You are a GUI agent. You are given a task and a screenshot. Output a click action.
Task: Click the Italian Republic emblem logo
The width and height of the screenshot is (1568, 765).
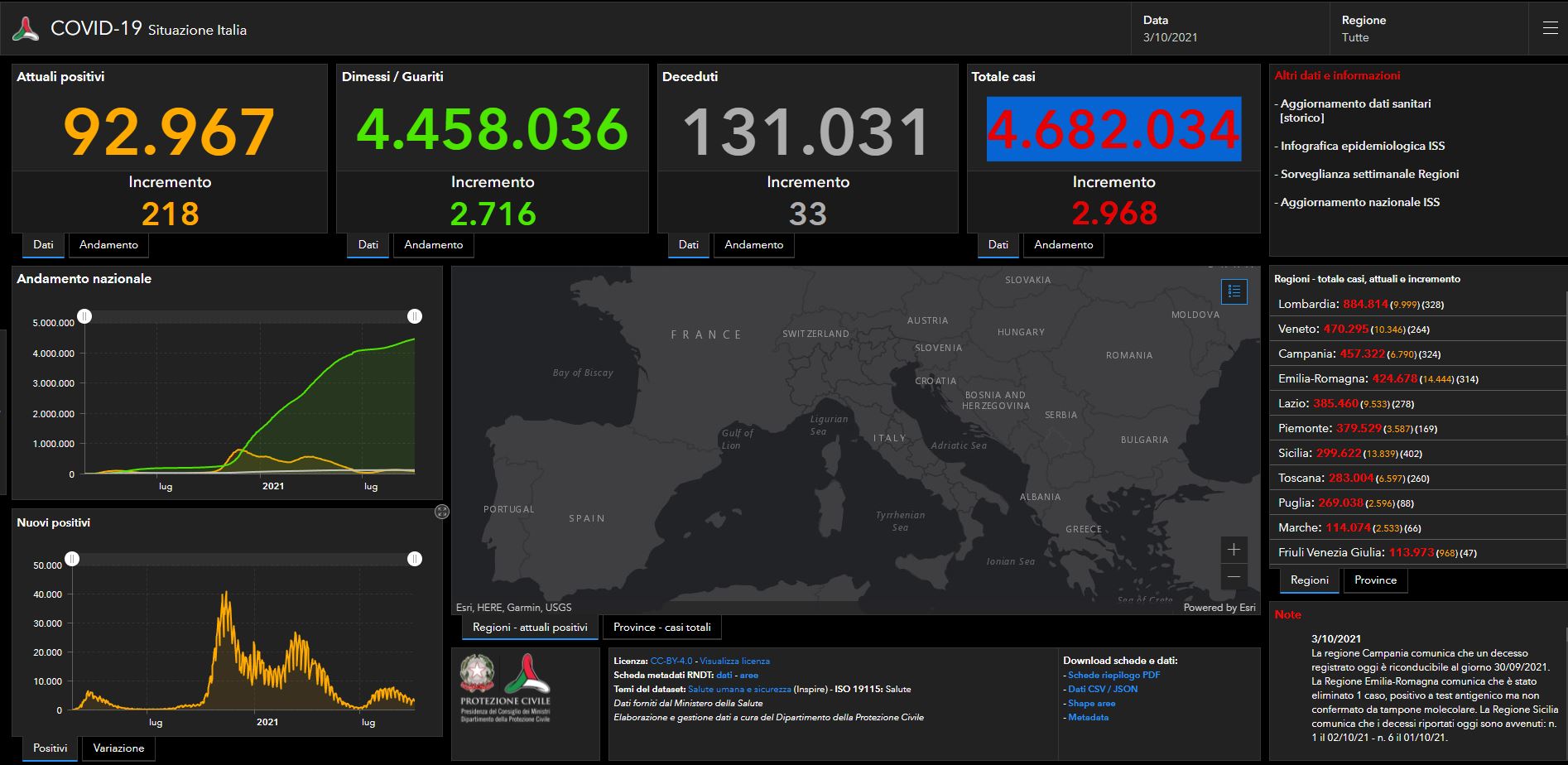tap(478, 674)
